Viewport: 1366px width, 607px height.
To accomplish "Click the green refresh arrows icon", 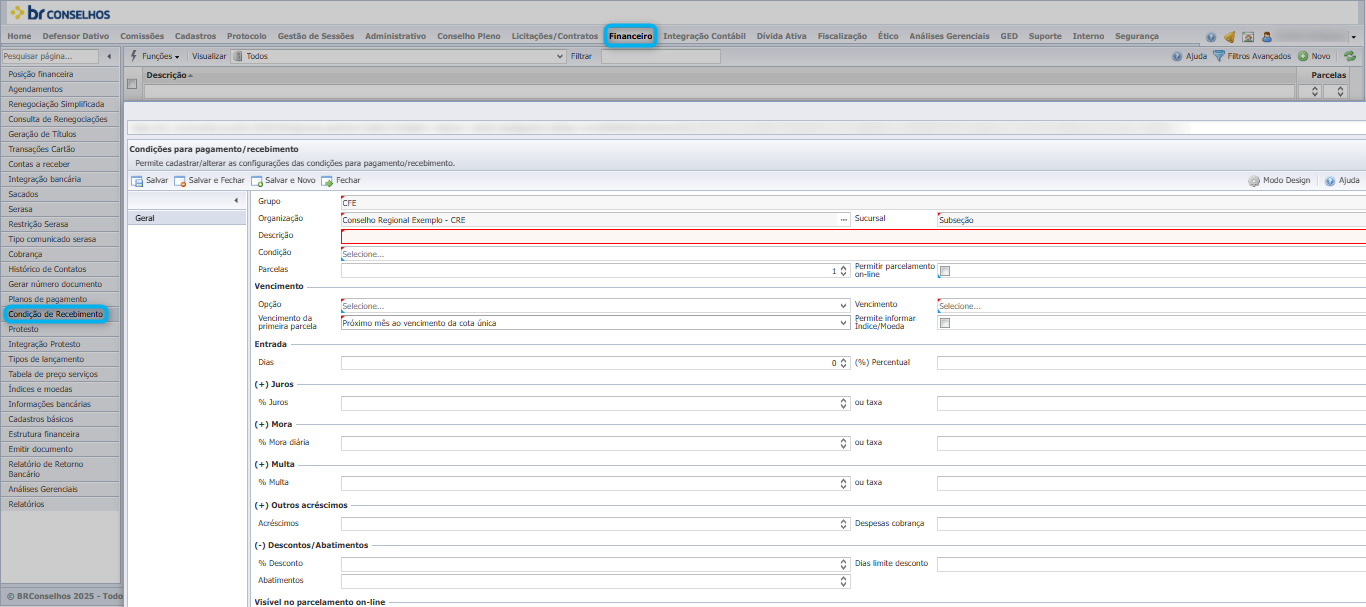I will (x=1349, y=56).
